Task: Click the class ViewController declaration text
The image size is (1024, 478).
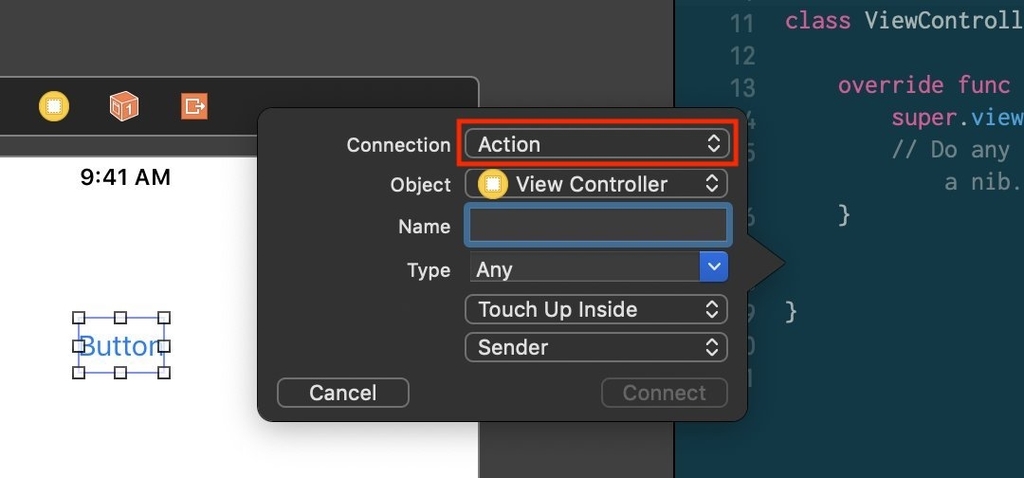Action: [904, 20]
